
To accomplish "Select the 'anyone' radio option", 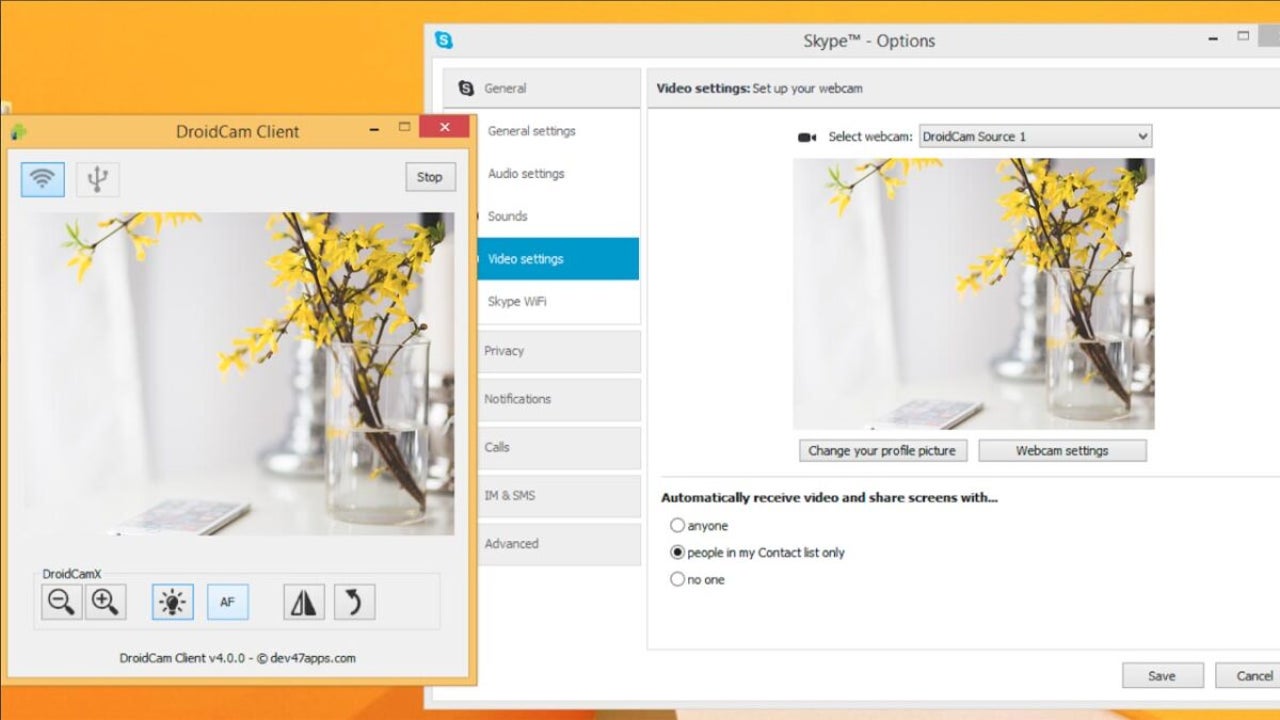I will point(678,525).
